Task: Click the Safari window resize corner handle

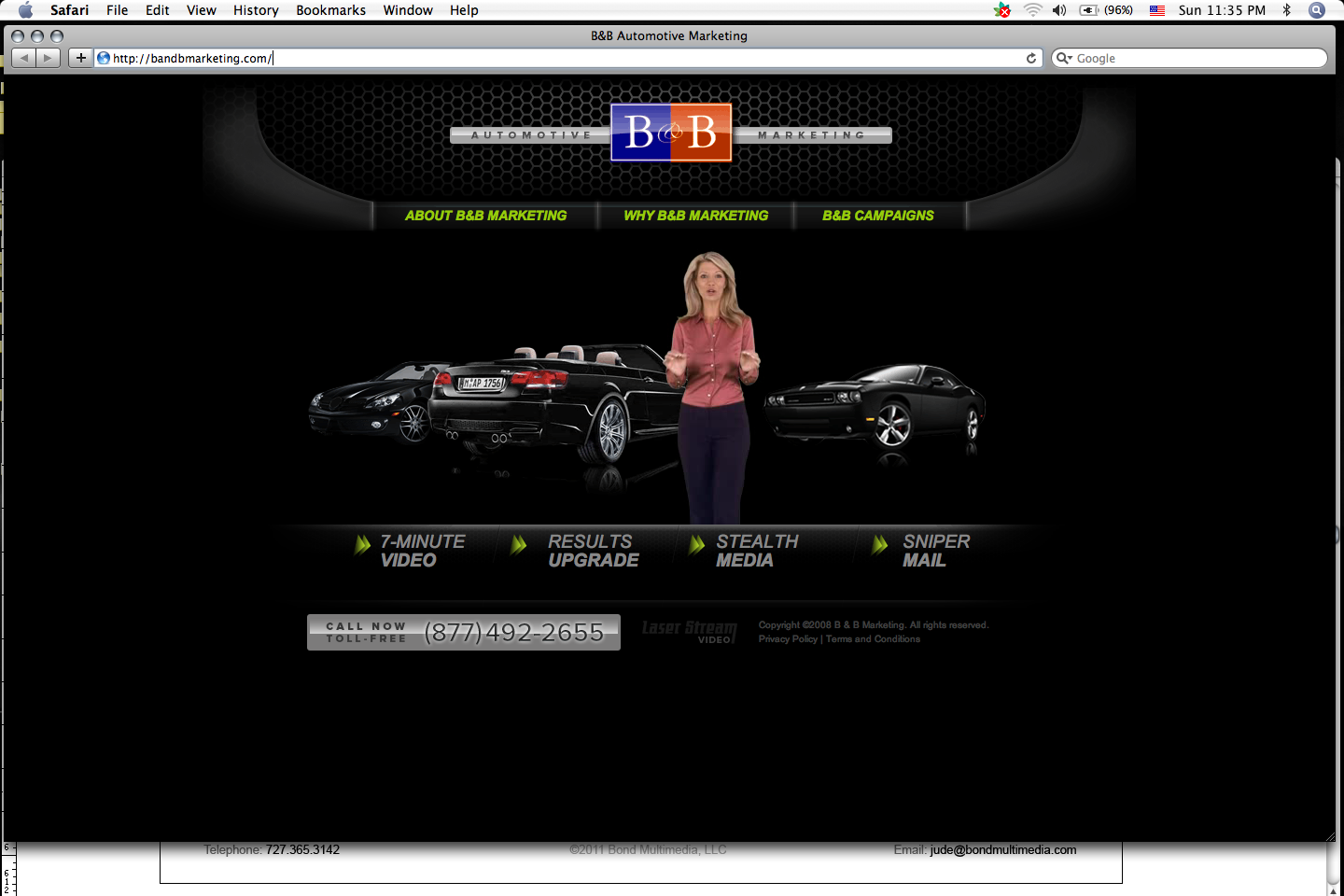Action: pyautogui.click(x=1330, y=835)
